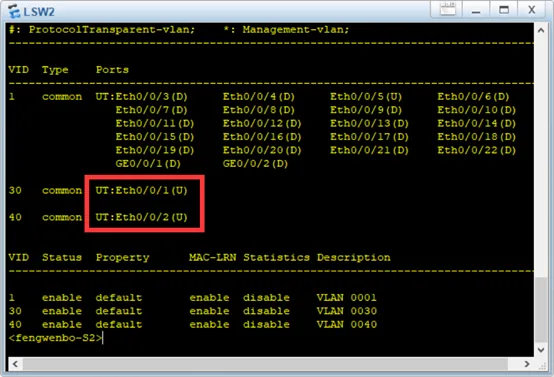The image size is (554, 377).
Task: Click the vertical scrollbar thumb
Action: [541, 310]
